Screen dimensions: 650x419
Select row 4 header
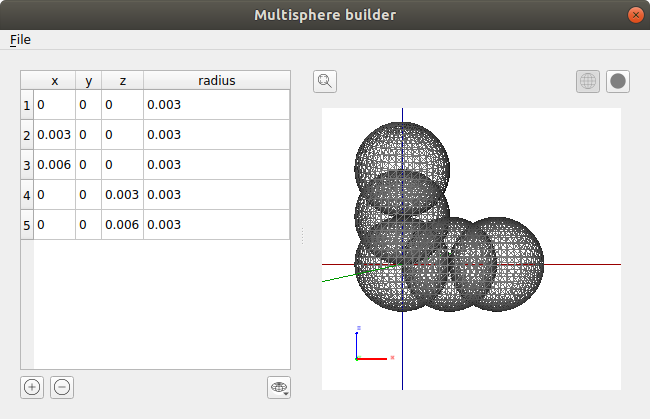tap(27, 195)
